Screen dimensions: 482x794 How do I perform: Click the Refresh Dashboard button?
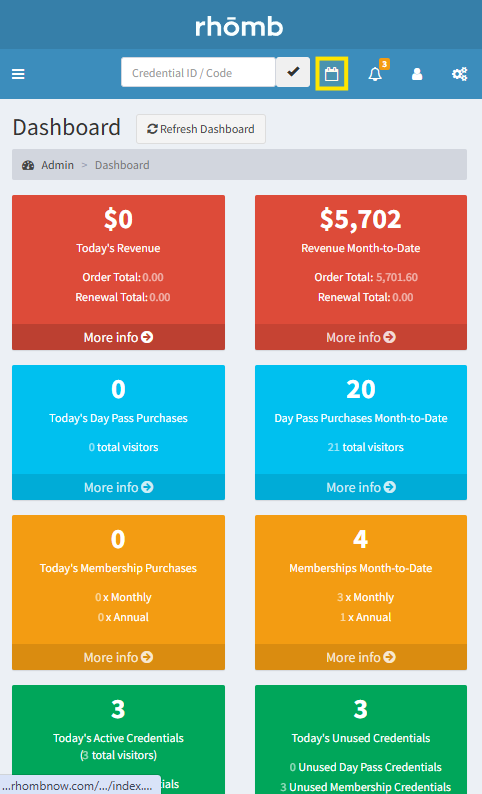click(200, 129)
